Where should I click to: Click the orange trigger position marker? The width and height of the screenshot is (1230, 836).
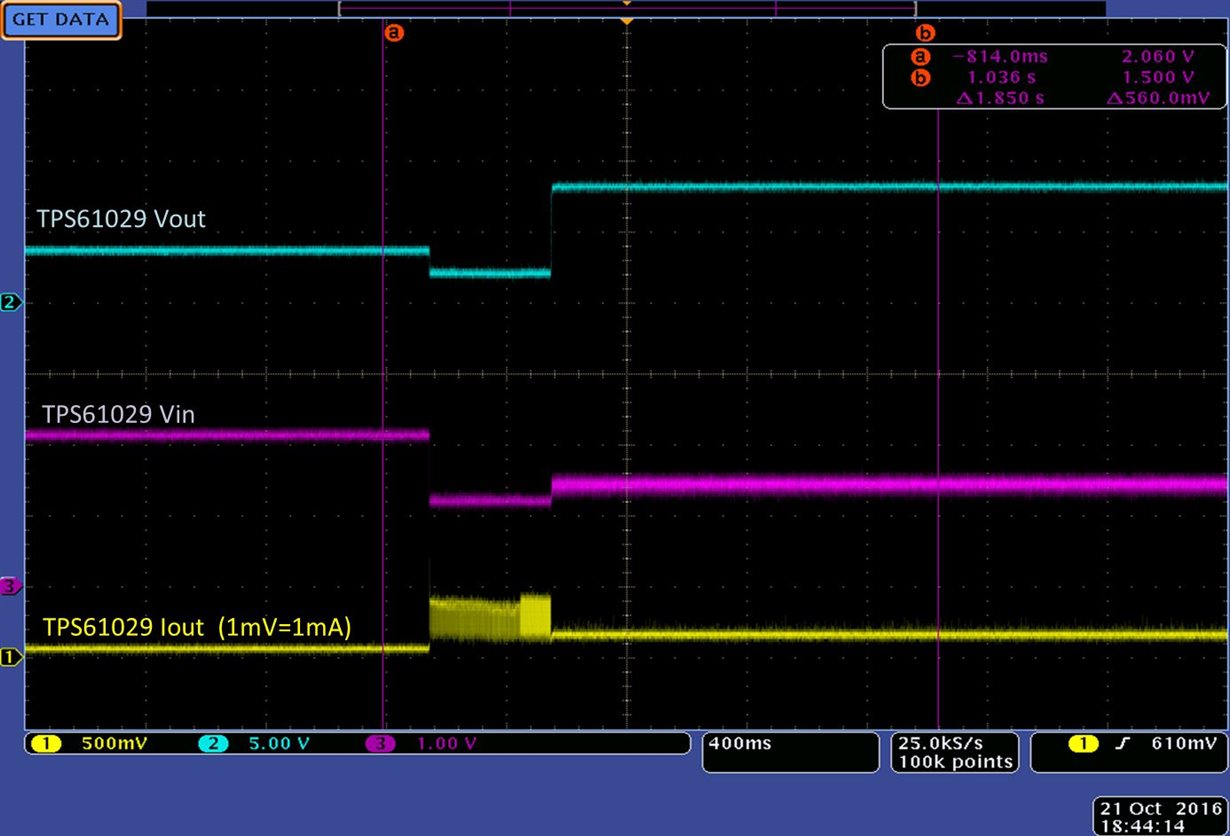626,20
